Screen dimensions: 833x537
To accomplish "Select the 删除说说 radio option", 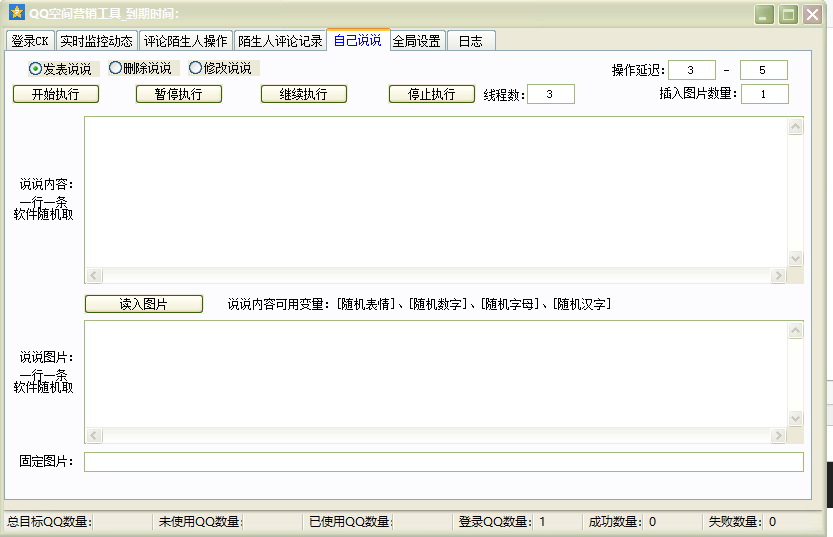I will (116, 69).
